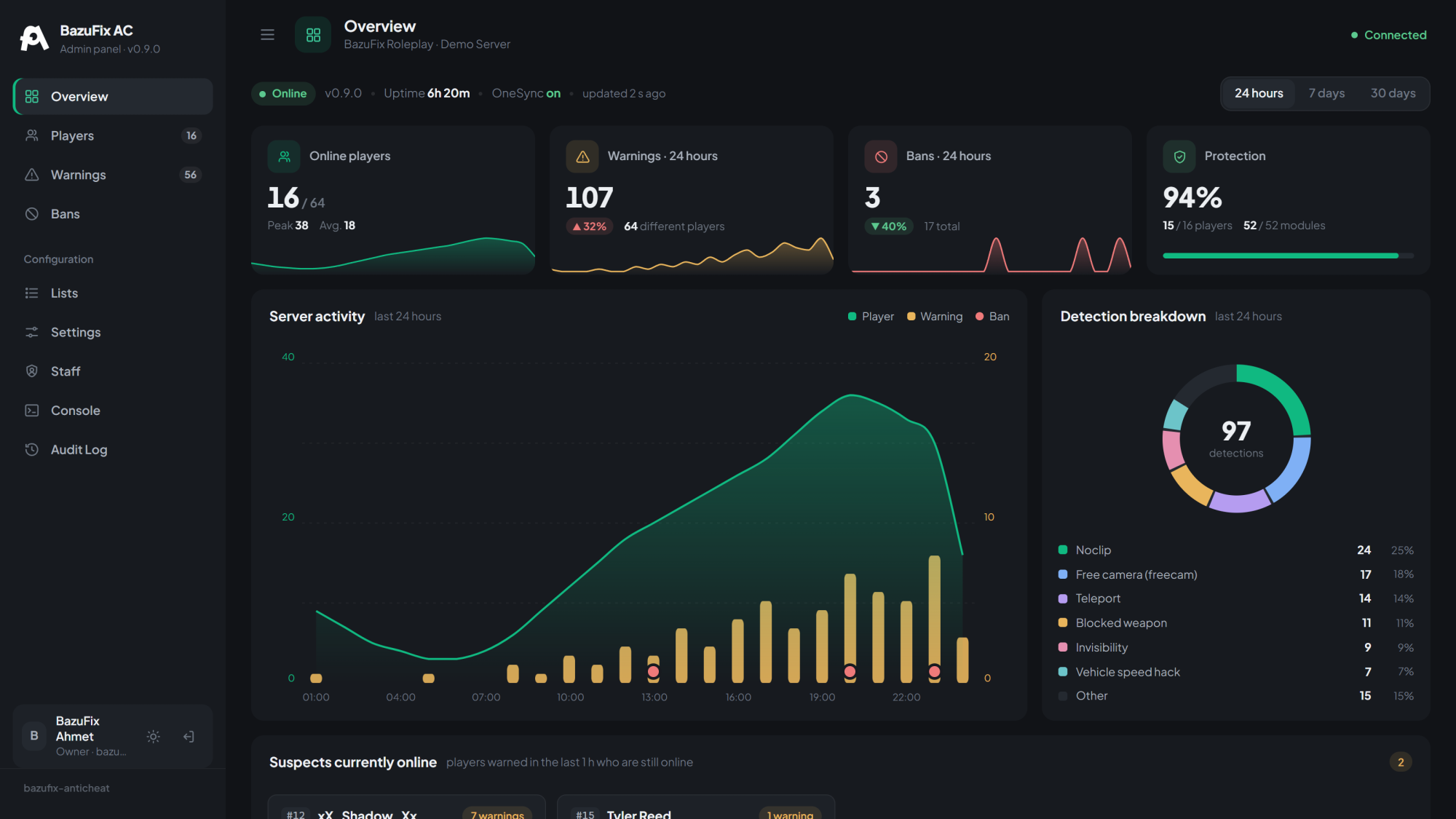
Task: Click the 97 detections donut chart
Action: tap(1236, 439)
